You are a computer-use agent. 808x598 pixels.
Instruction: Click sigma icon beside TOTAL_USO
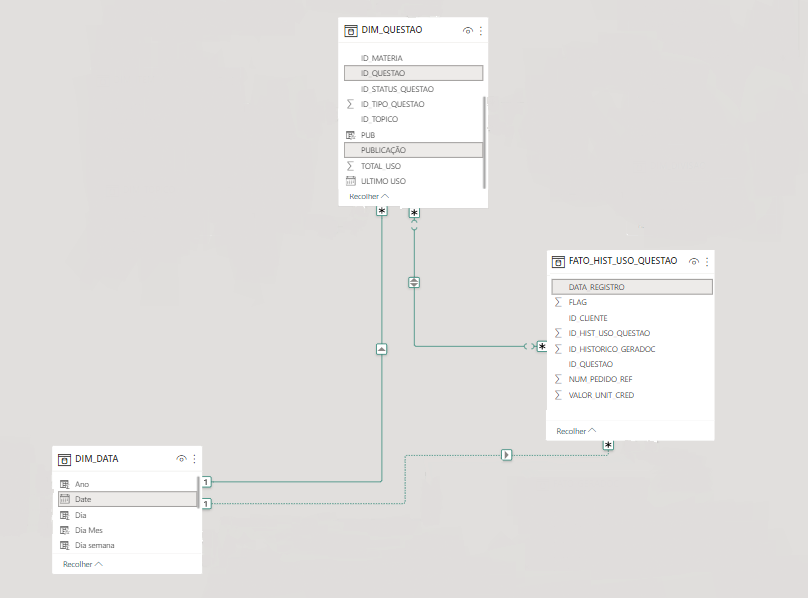(x=350, y=166)
